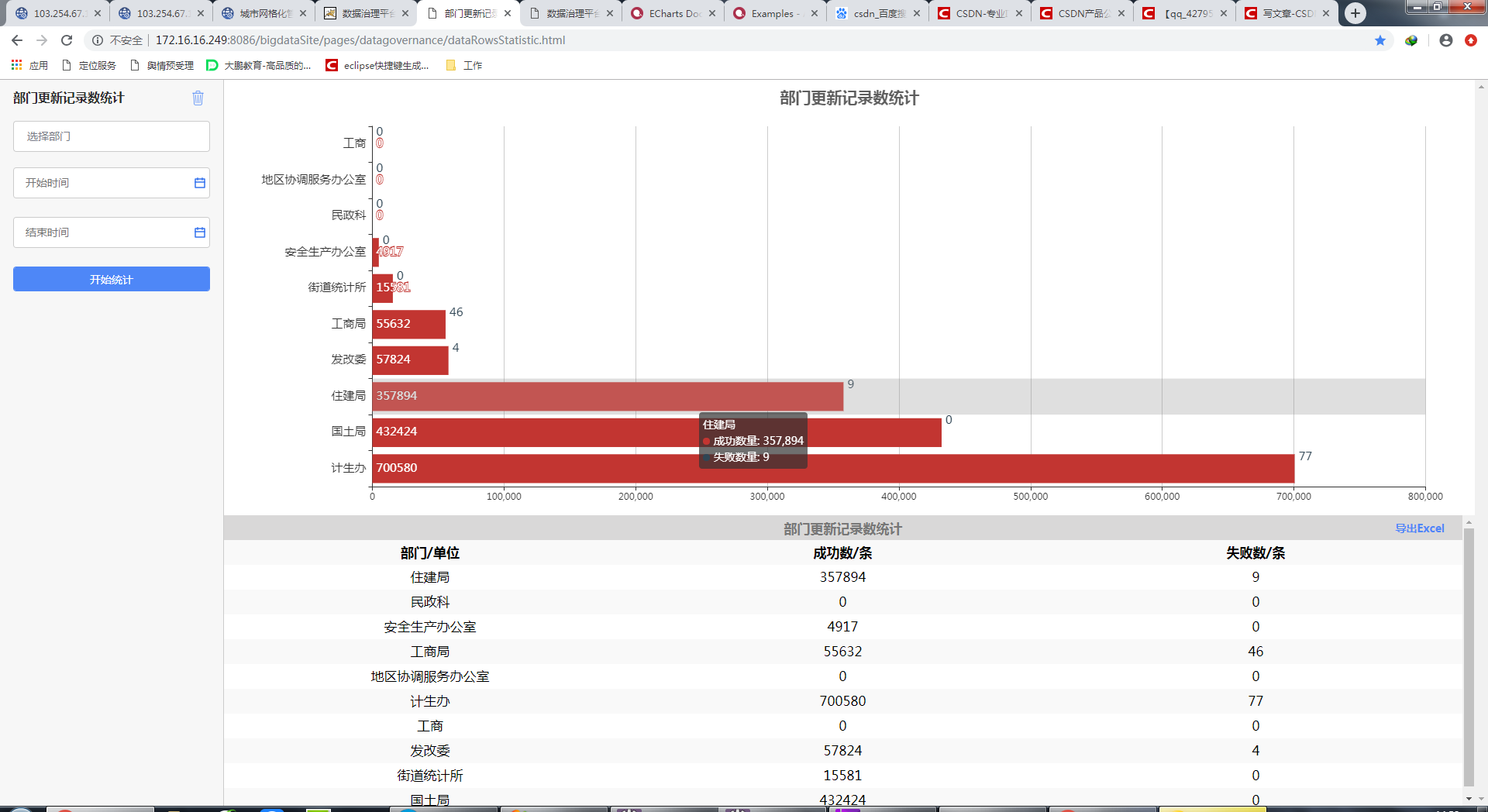Click the 开始时间 date input

pos(112,183)
